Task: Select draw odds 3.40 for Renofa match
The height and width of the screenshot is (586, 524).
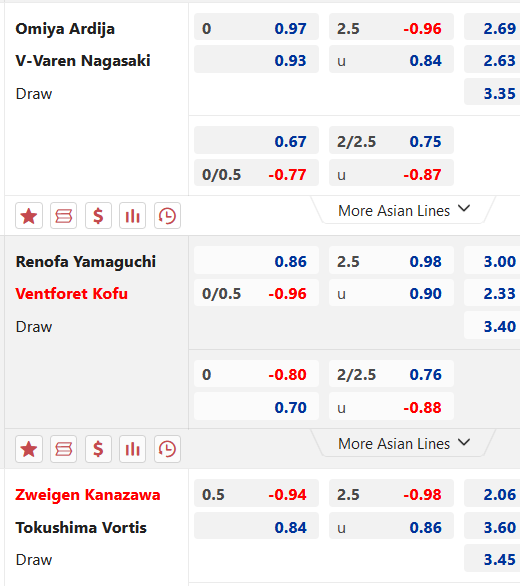Action: point(492,326)
